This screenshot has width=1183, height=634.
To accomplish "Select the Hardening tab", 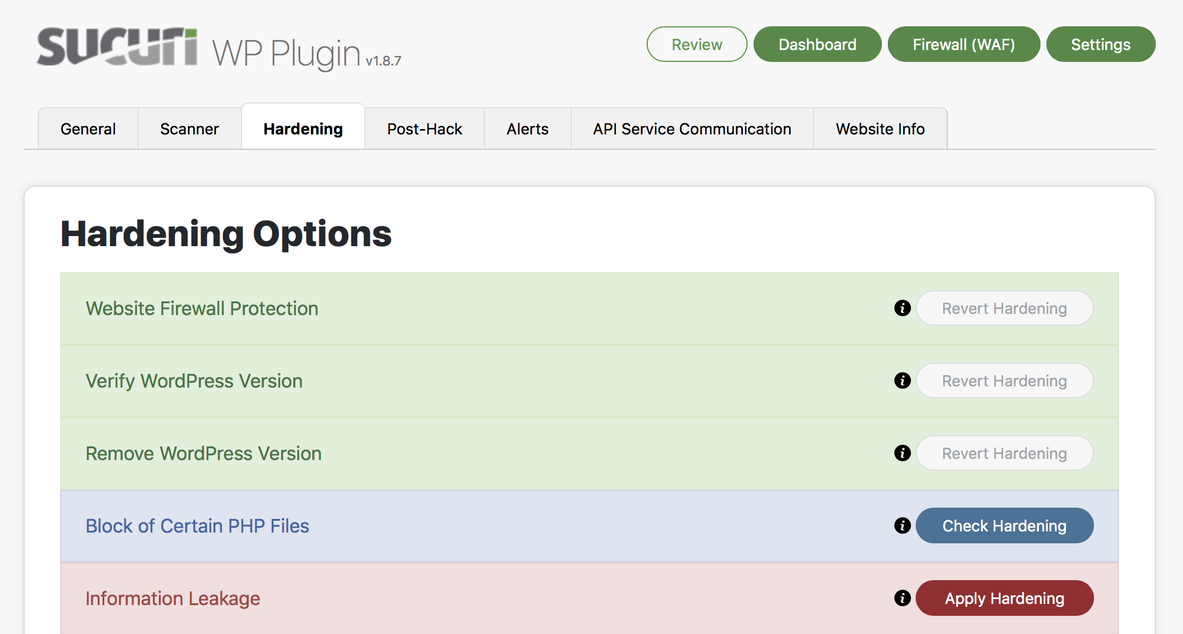I will pos(303,129).
